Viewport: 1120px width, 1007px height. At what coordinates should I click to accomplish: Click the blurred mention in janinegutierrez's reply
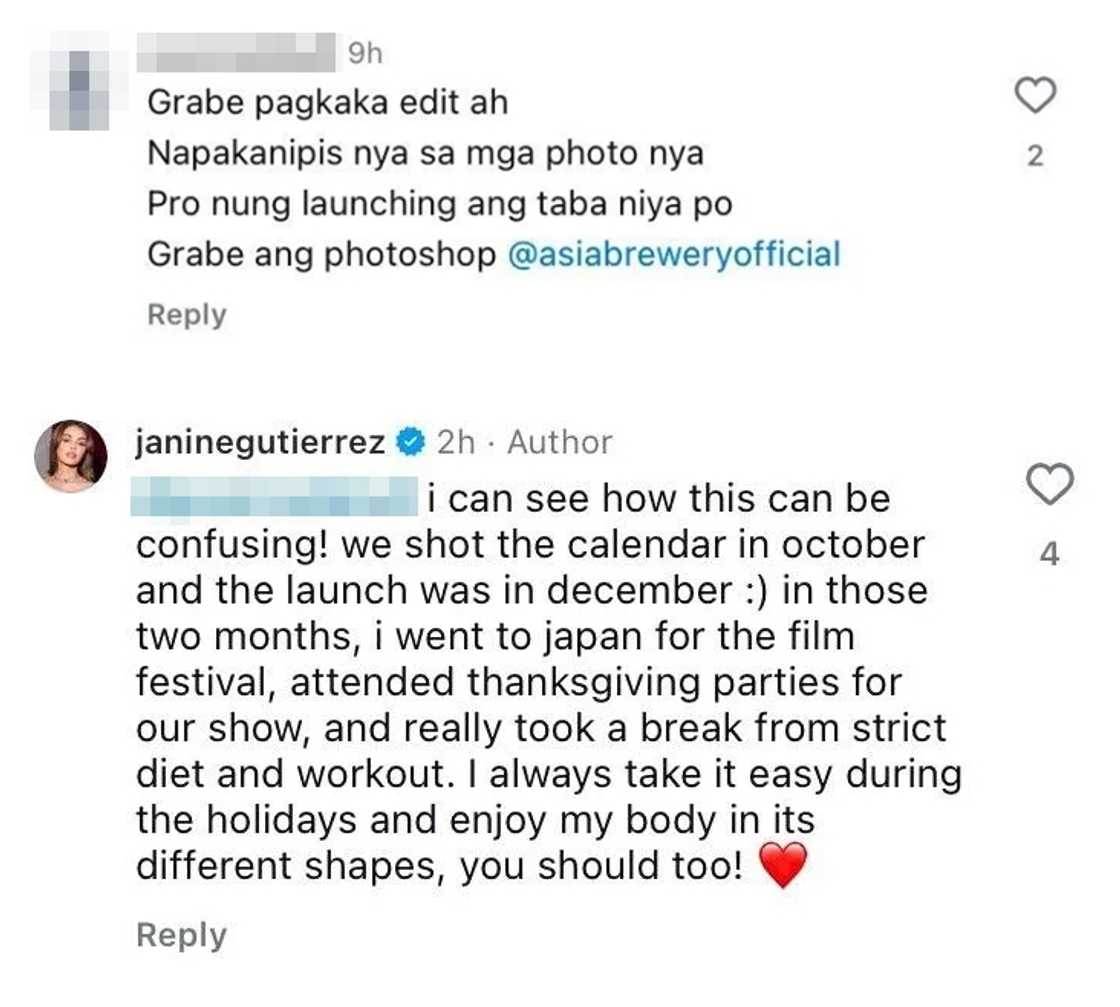click(x=274, y=497)
